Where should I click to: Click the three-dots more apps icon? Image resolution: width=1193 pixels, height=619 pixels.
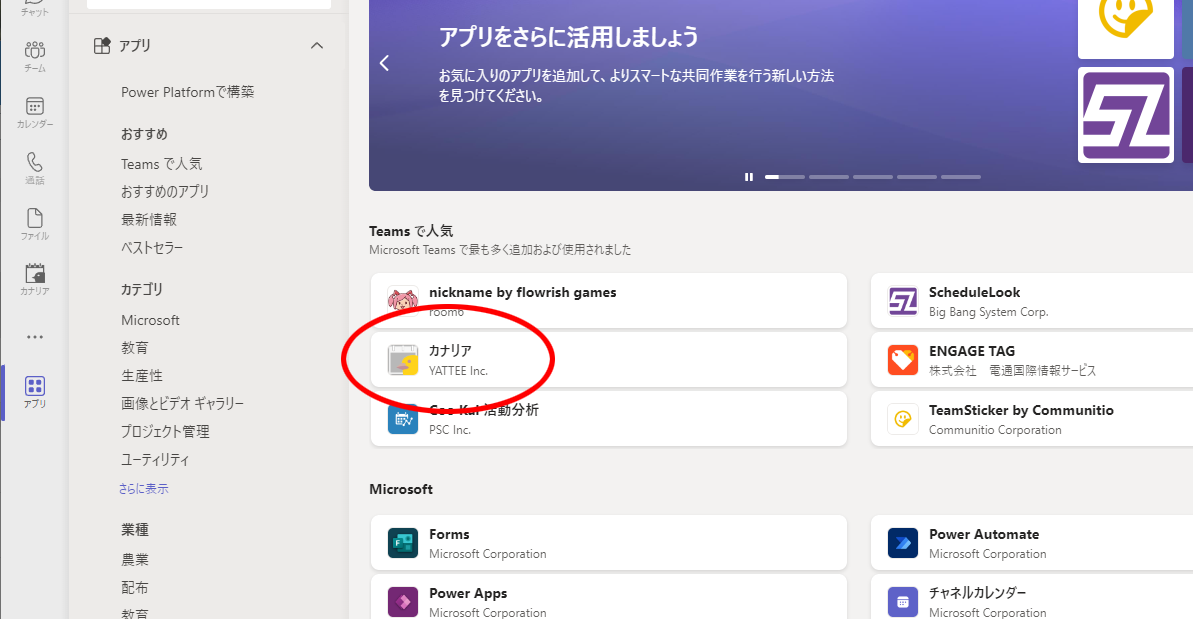35,337
